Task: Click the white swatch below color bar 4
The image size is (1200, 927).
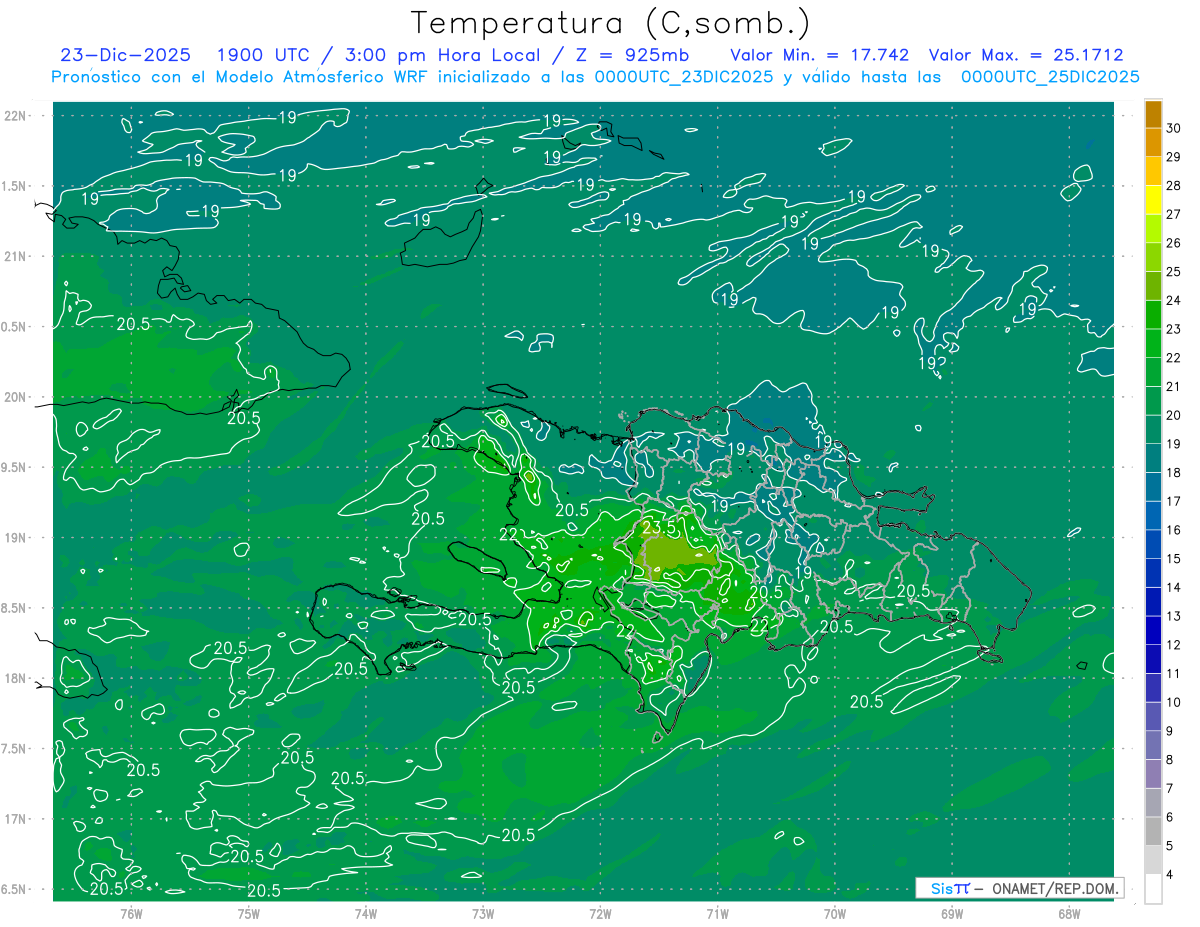Action: 1154,889
